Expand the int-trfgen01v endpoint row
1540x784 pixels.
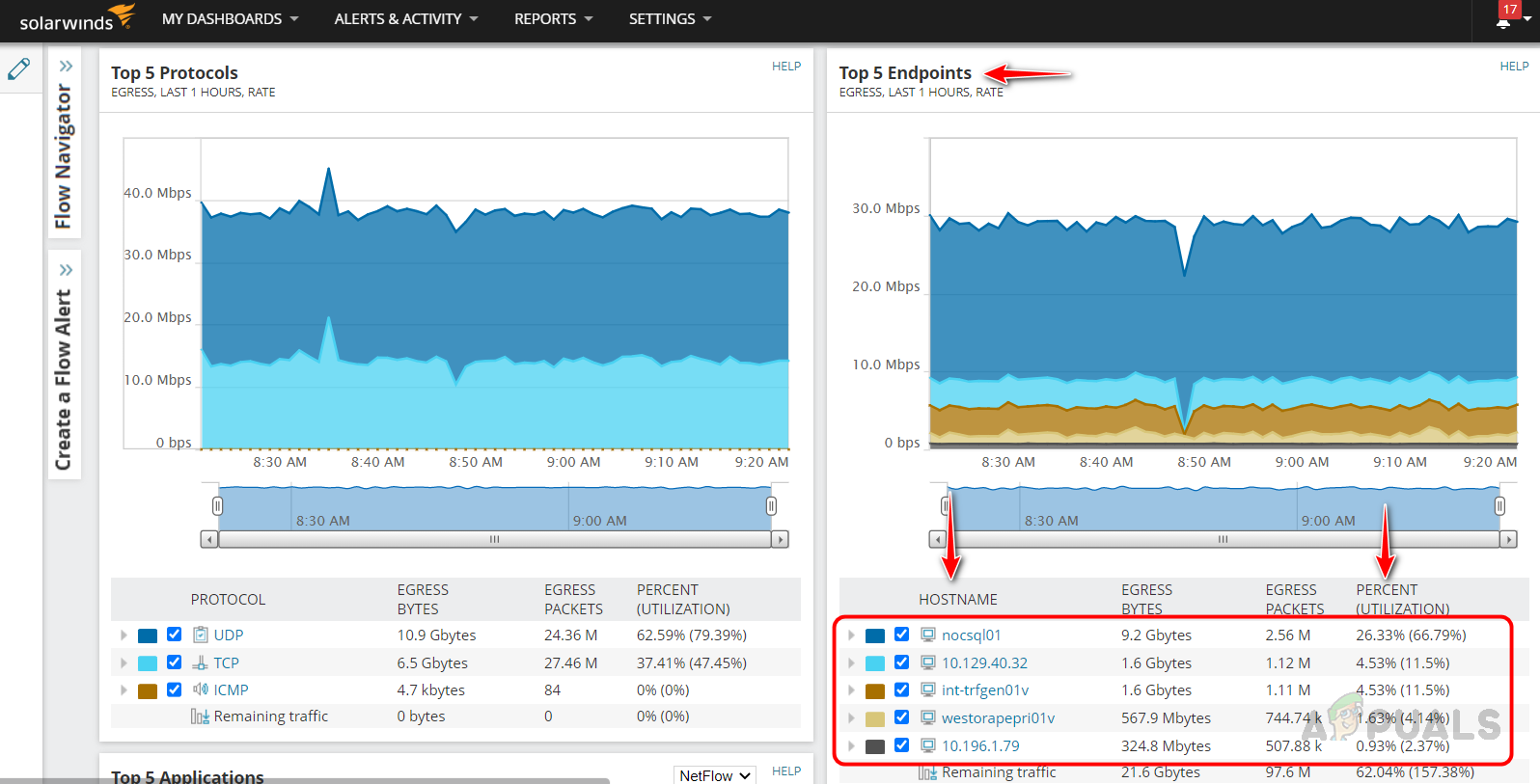coord(851,689)
